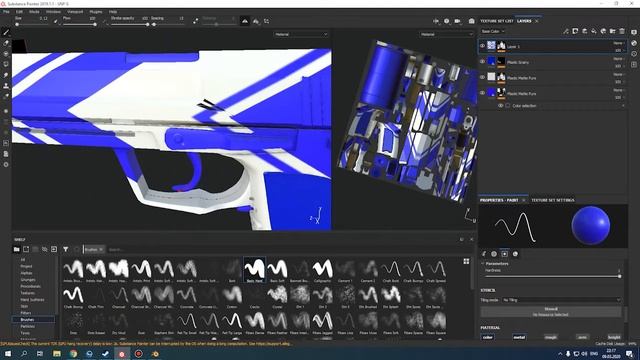Select the Hard Surfaces category in Shelf
This screenshot has width=640, height=360.
coord(32,300)
